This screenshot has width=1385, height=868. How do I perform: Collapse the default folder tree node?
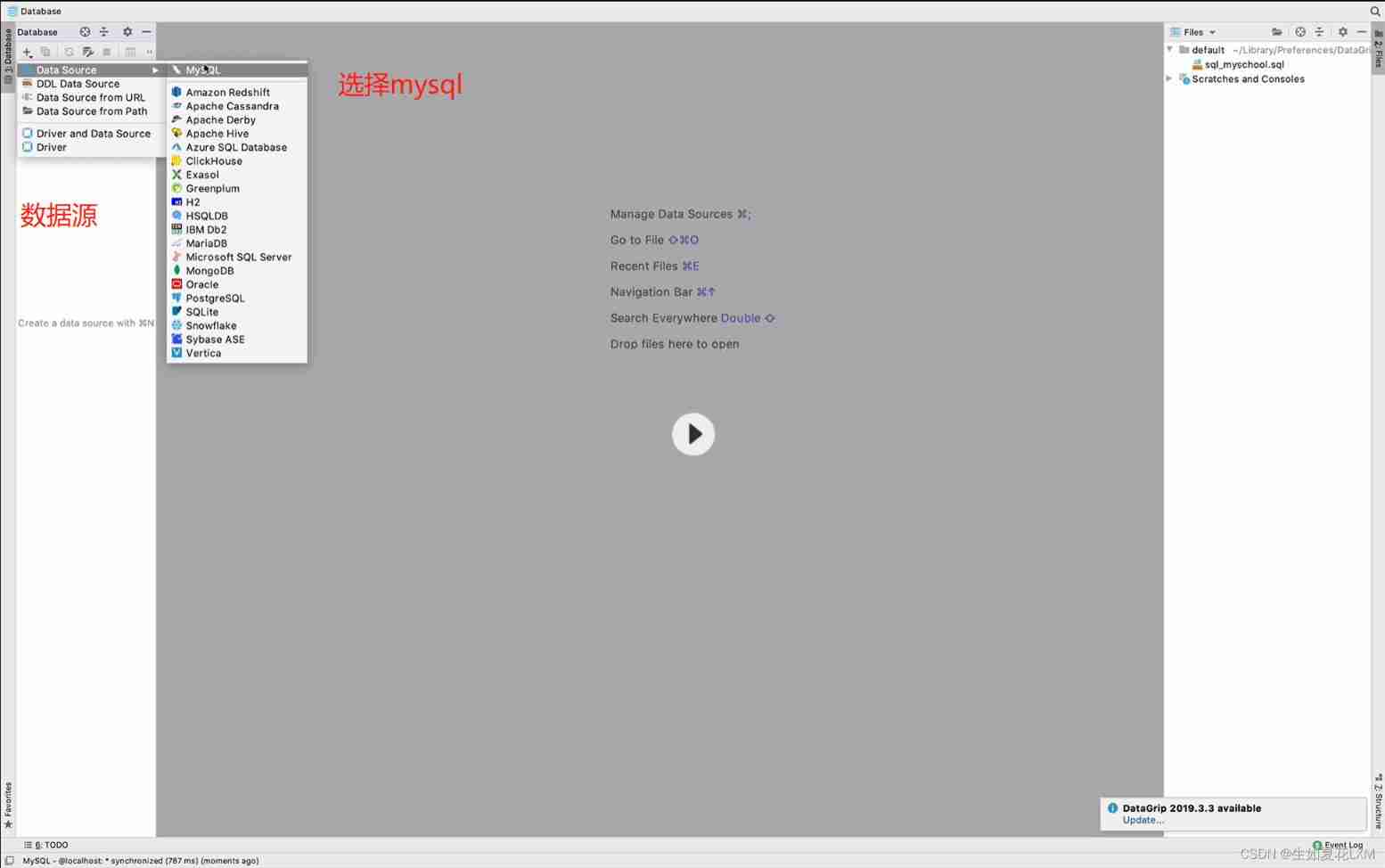click(1170, 50)
